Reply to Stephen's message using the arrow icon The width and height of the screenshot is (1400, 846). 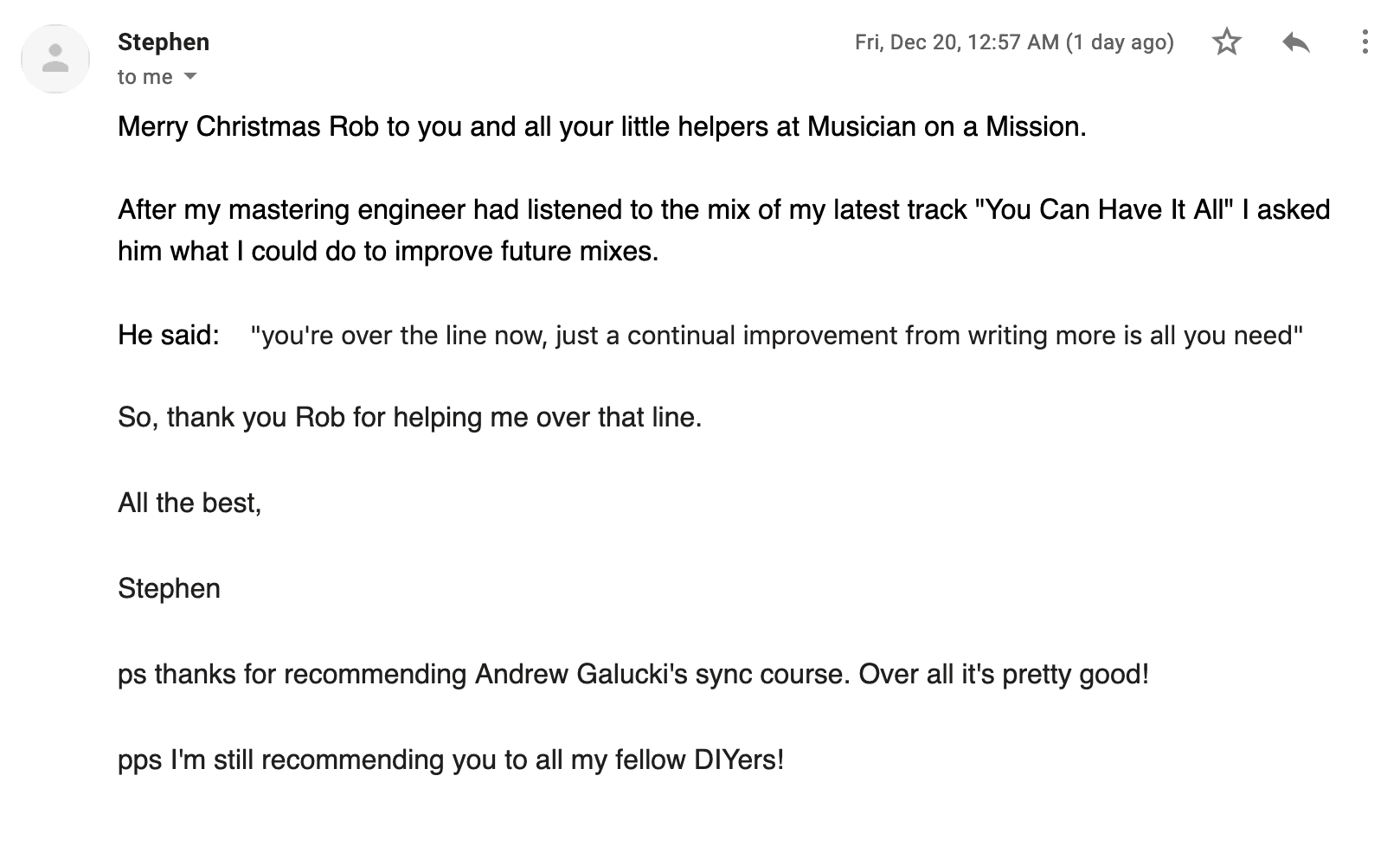pos(1295,42)
